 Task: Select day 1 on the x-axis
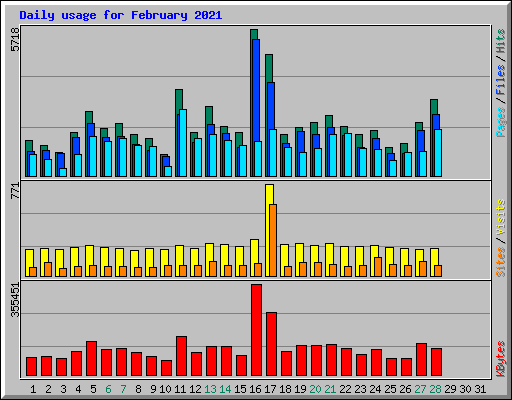33,389
